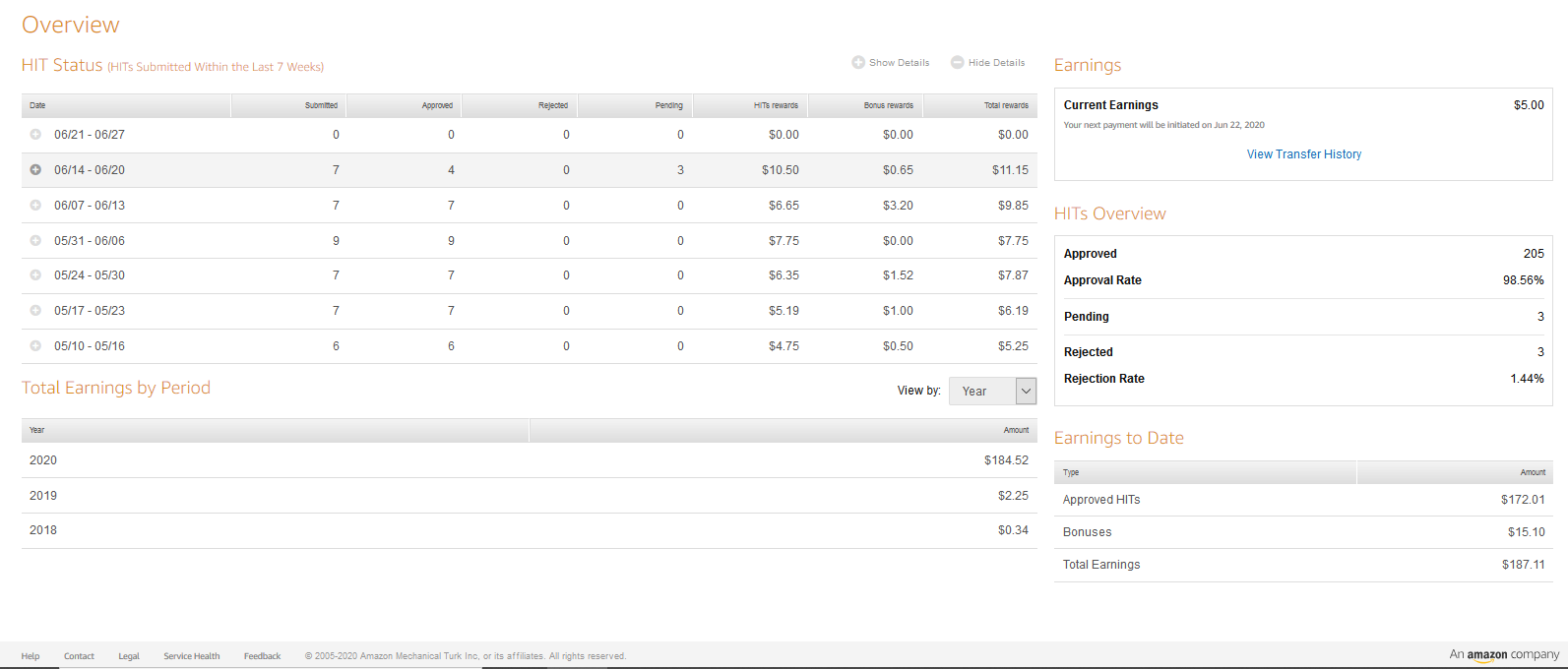The image size is (1568, 669).
Task: Click the Amazon company logo
Action: [1504, 654]
